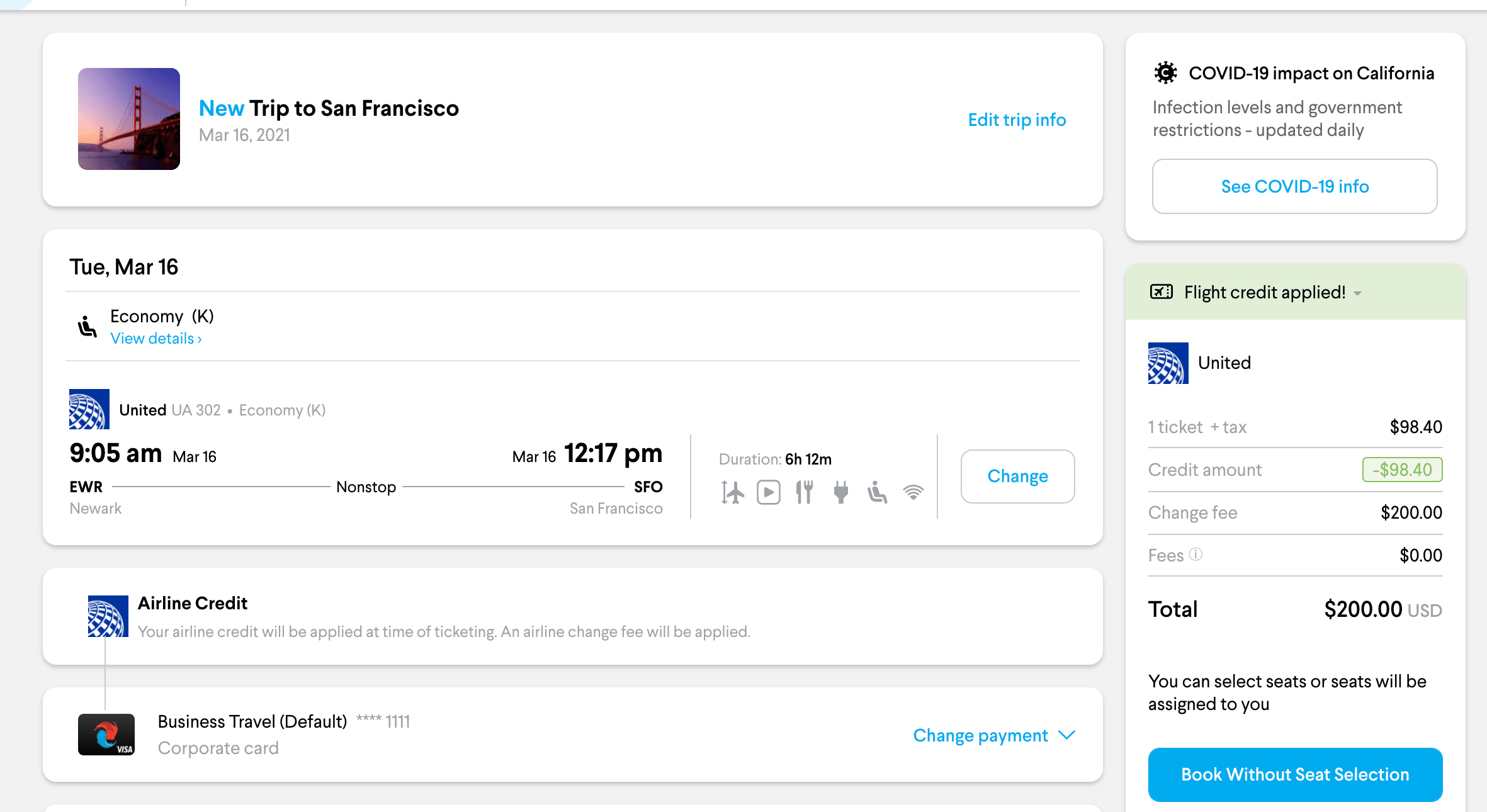
Task: Click the Change fee $200.00 value
Action: (1411, 512)
